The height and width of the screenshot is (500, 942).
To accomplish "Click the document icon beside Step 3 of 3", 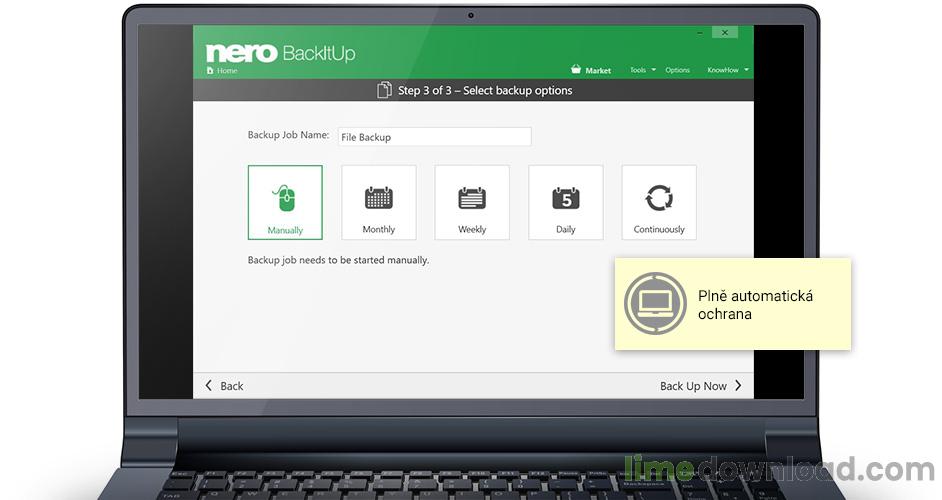I will 384,90.
